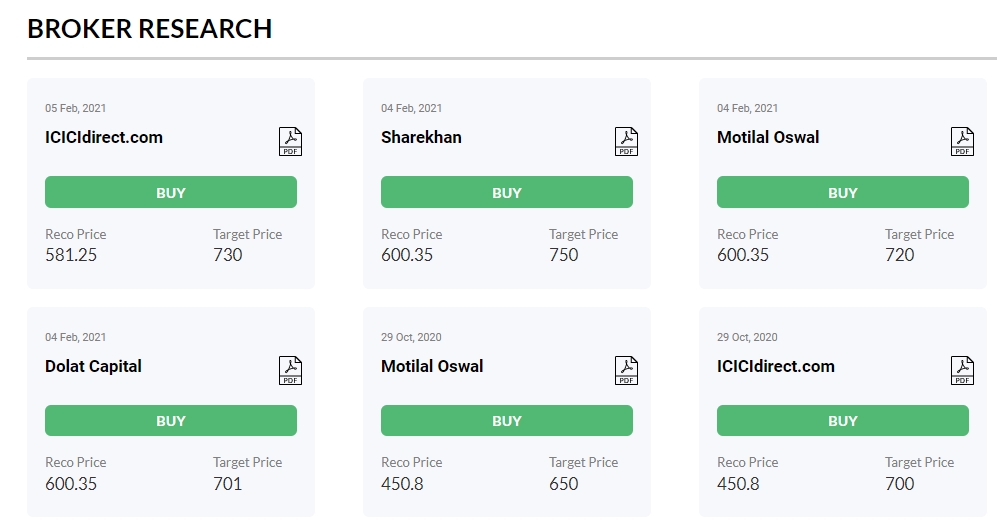This screenshot has width=997, height=523.
Task: Click BUY button on Motilal Oswal 29 Oct card
Action: [507, 420]
